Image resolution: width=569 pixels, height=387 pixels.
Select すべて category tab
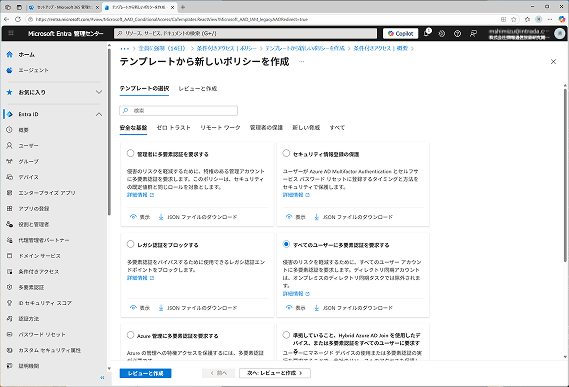tap(337, 128)
